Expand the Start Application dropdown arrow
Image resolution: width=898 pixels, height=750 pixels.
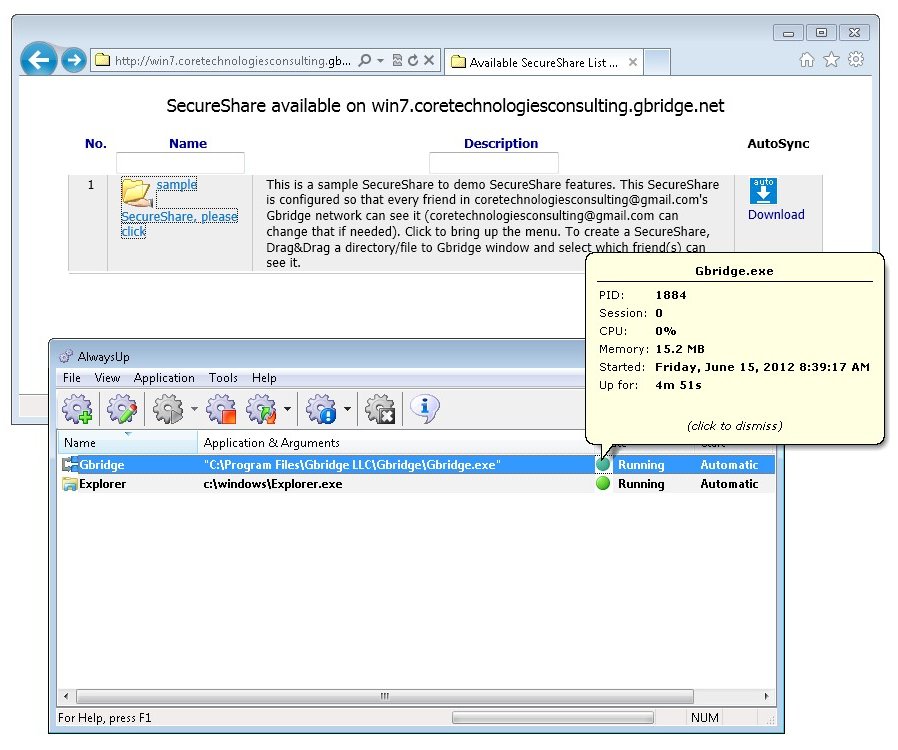click(194, 409)
